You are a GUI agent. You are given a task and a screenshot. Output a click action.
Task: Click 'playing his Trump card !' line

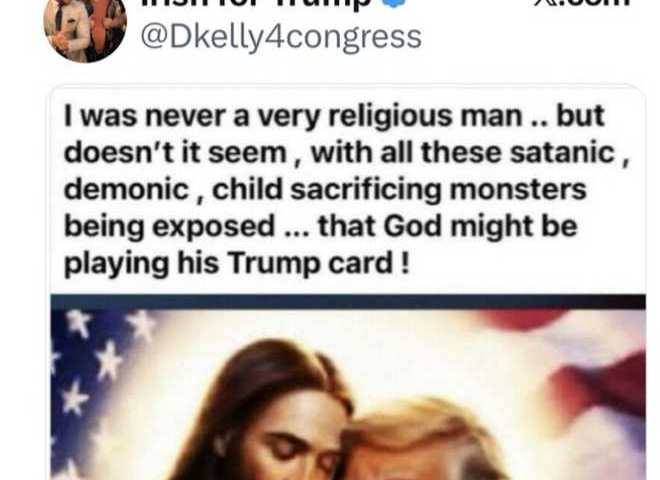237,264
